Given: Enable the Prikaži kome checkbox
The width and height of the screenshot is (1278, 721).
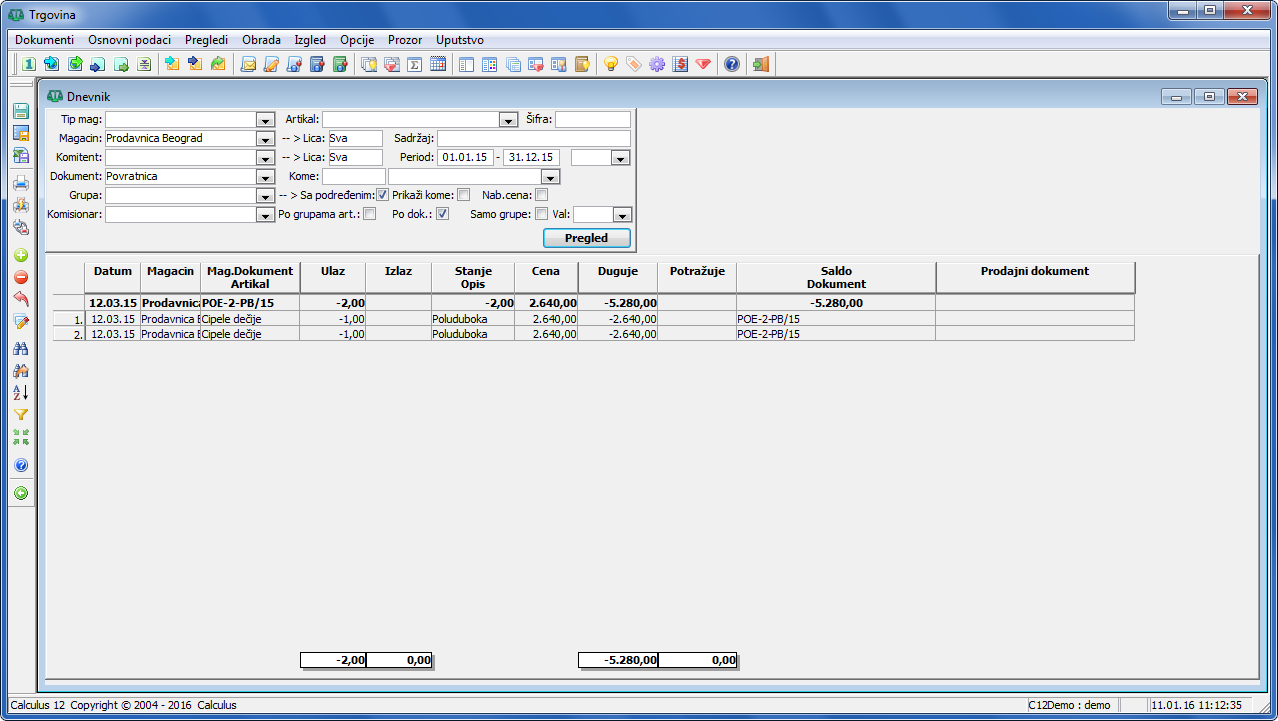Looking at the screenshot, I should (x=463, y=195).
